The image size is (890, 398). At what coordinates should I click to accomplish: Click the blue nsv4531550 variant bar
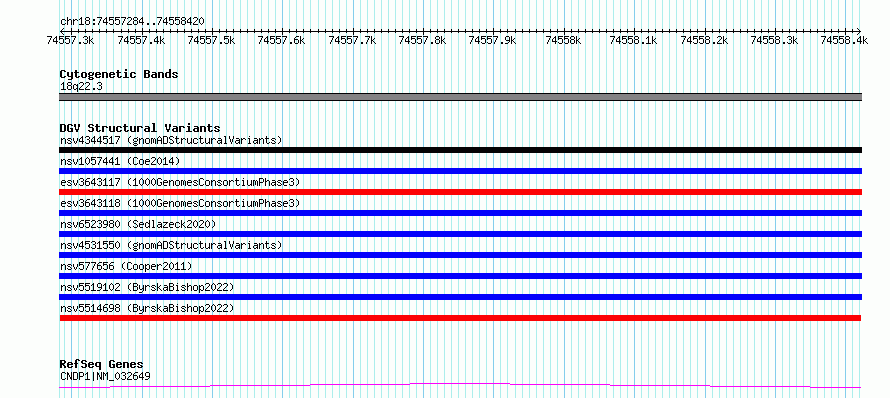click(x=460, y=255)
